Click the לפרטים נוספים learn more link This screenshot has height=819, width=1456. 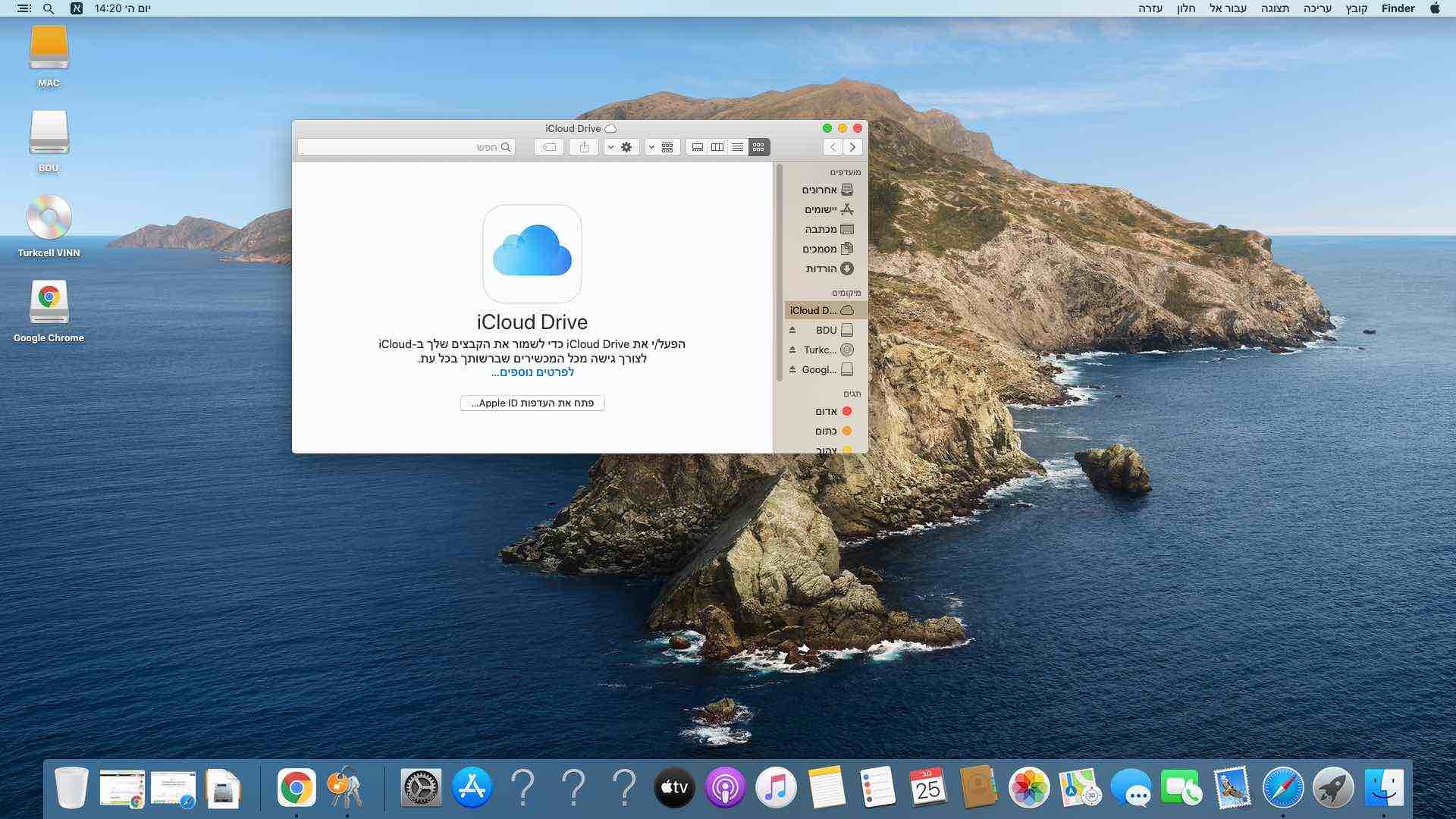click(532, 372)
